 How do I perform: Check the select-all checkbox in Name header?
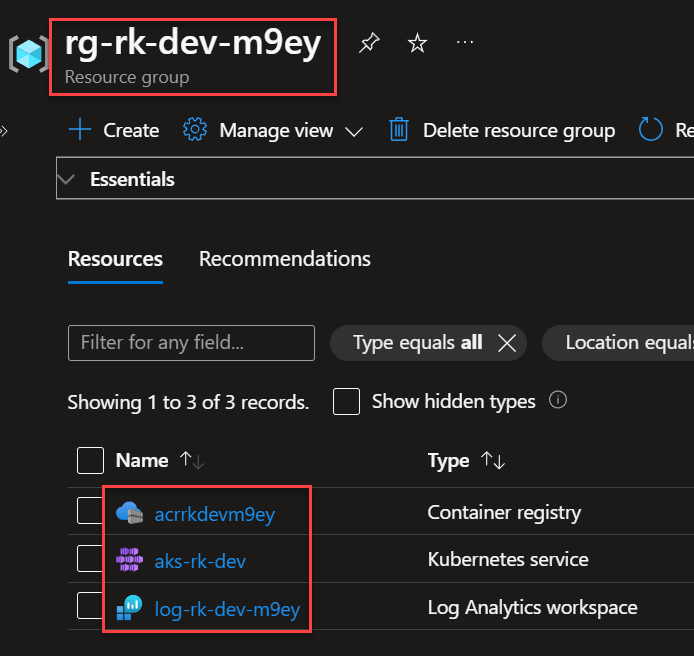coord(90,460)
